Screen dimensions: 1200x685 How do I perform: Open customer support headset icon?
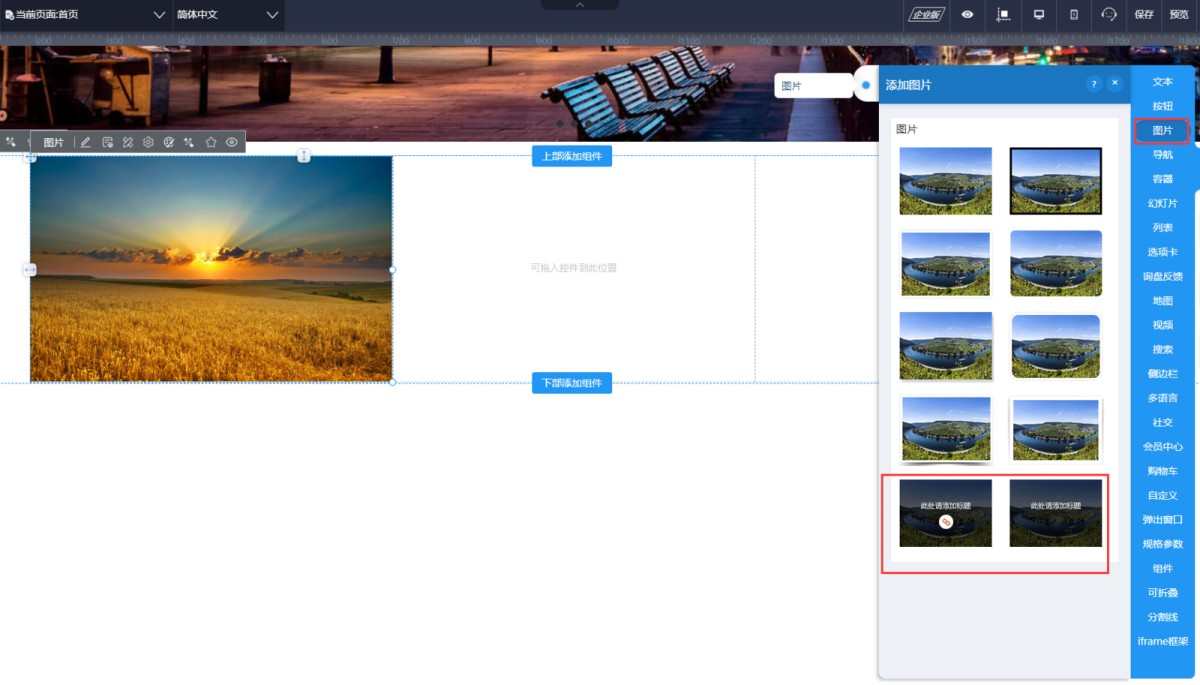1109,15
